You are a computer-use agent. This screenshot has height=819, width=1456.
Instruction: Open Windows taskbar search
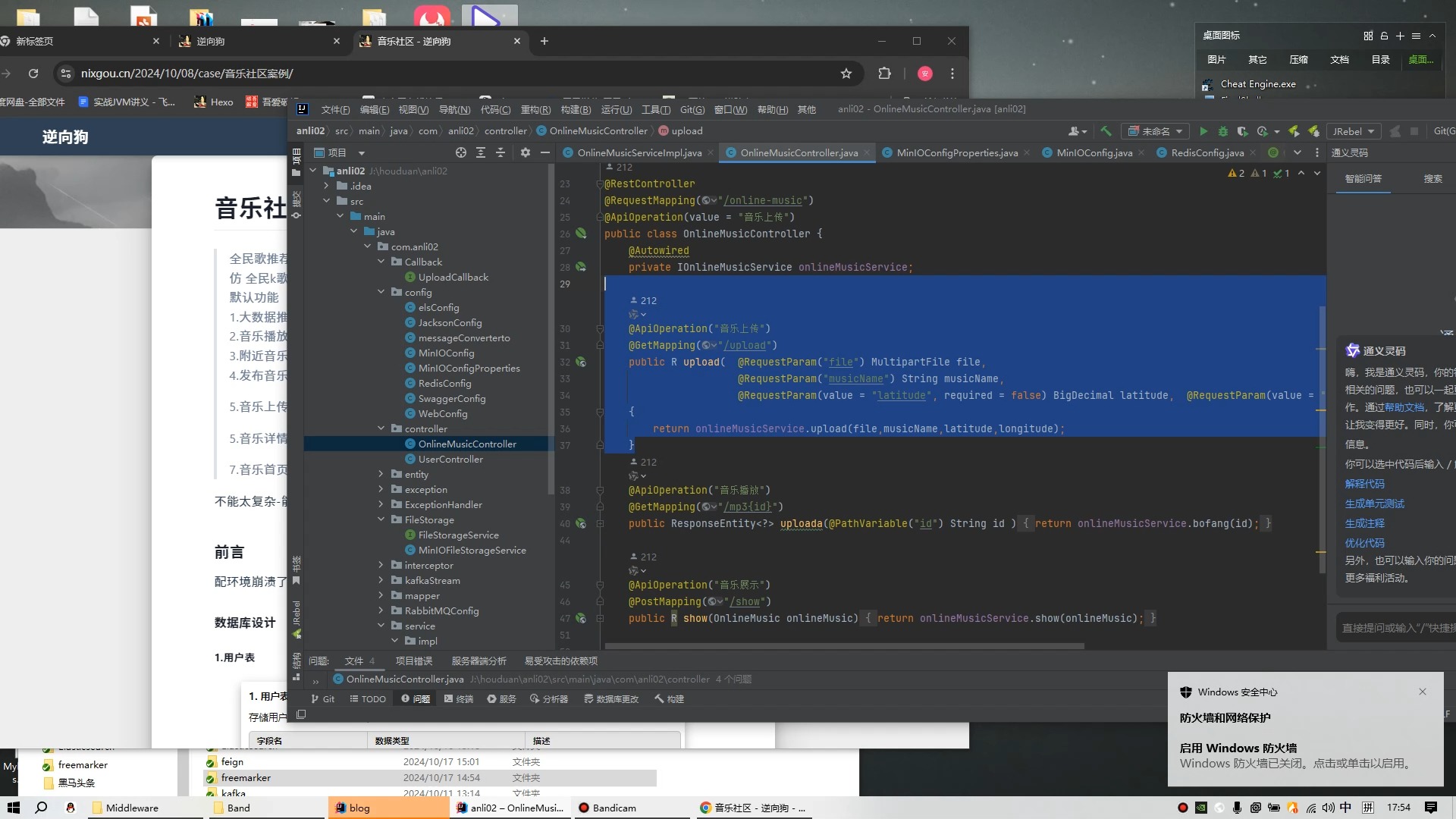[x=42, y=808]
